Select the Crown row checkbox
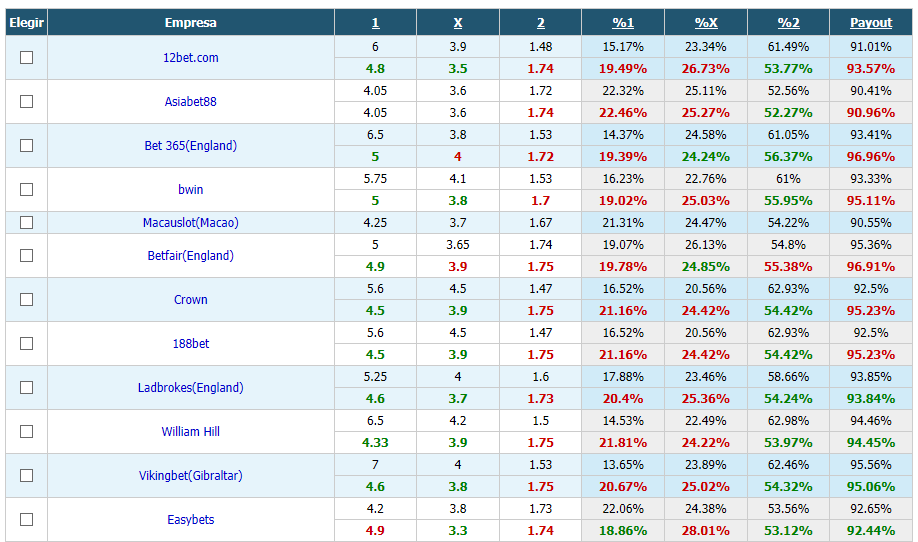The image size is (918, 542). [x=26, y=299]
